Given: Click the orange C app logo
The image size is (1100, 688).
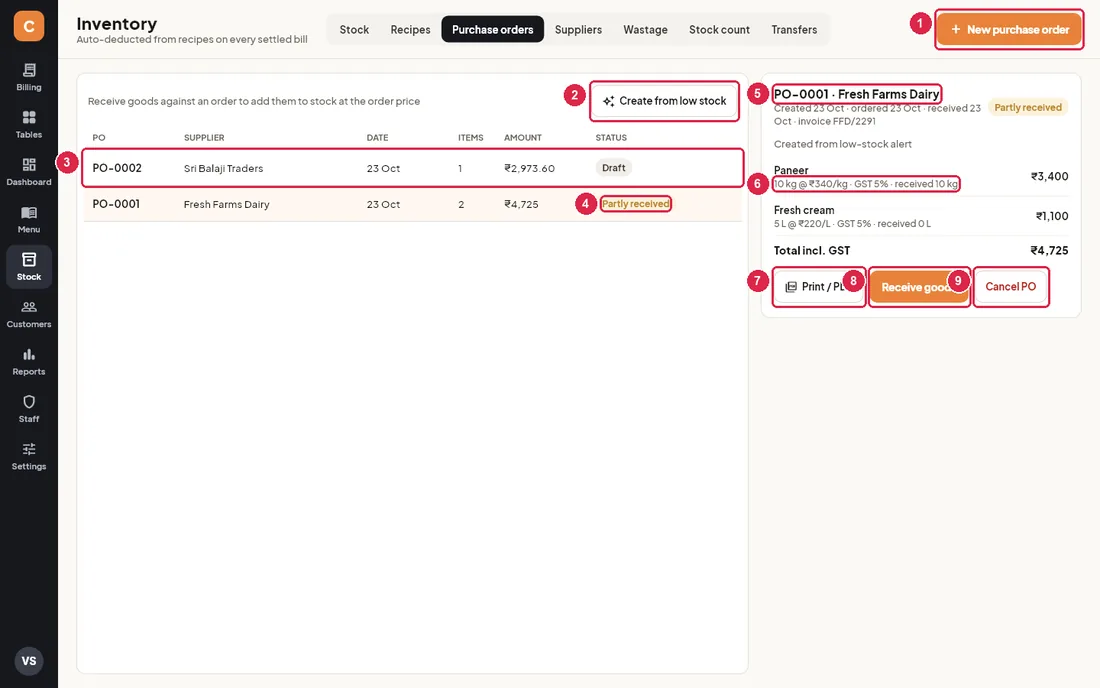Looking at the screenshot, I should point(29,26).
